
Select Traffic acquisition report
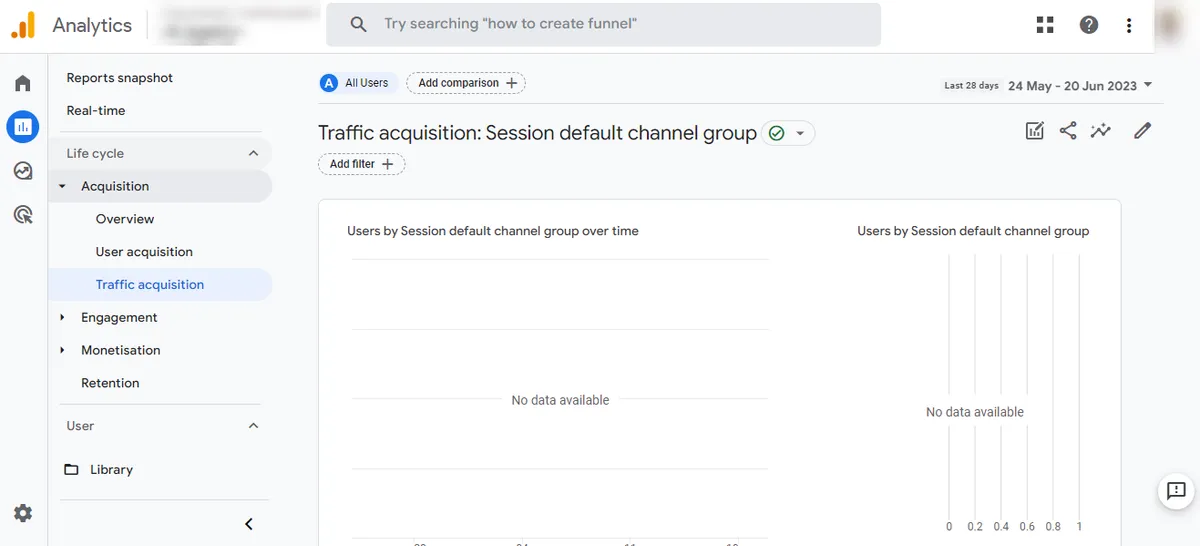pos(150,284)
